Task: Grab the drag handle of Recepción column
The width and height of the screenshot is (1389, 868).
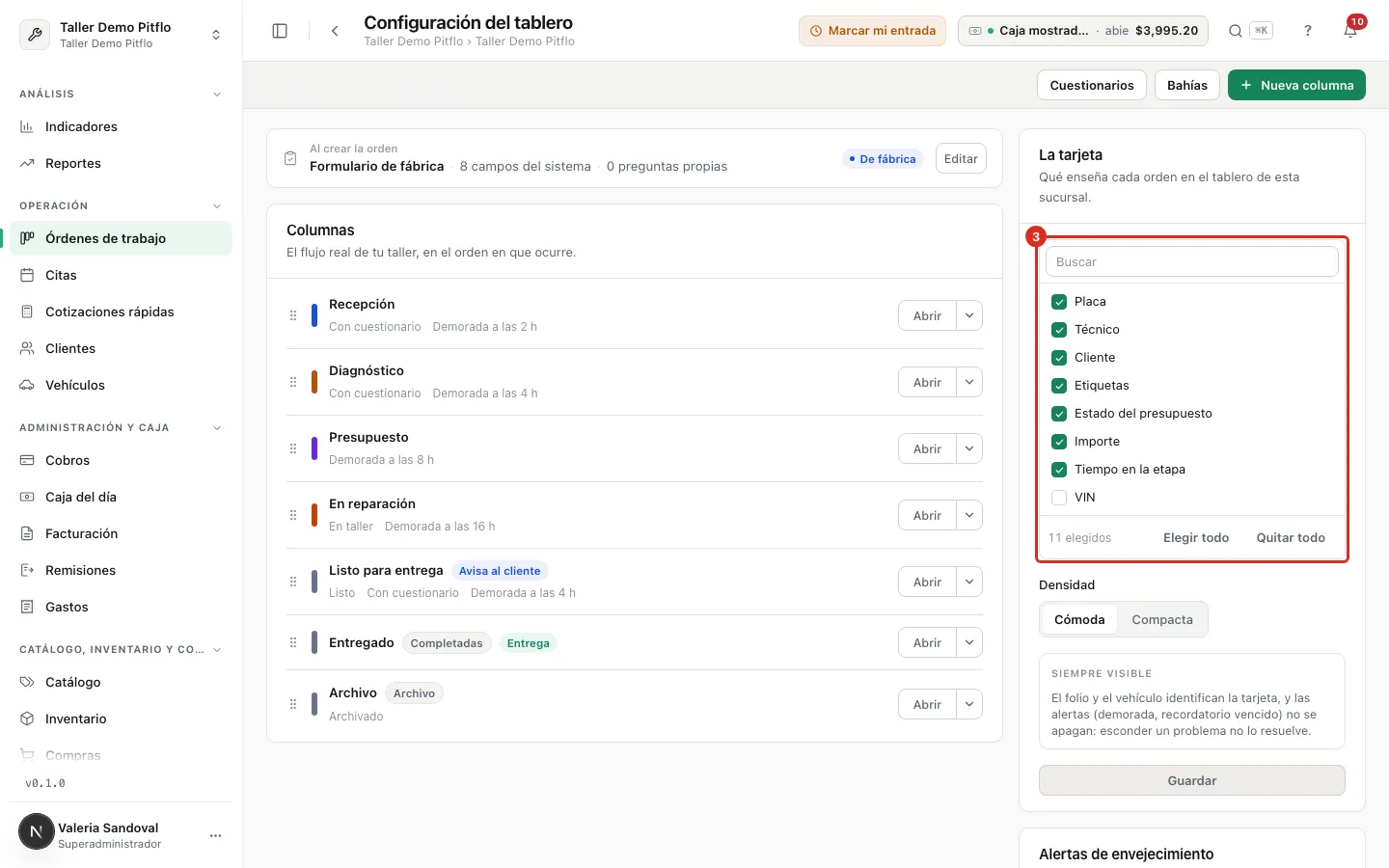Action: [293, 315]
